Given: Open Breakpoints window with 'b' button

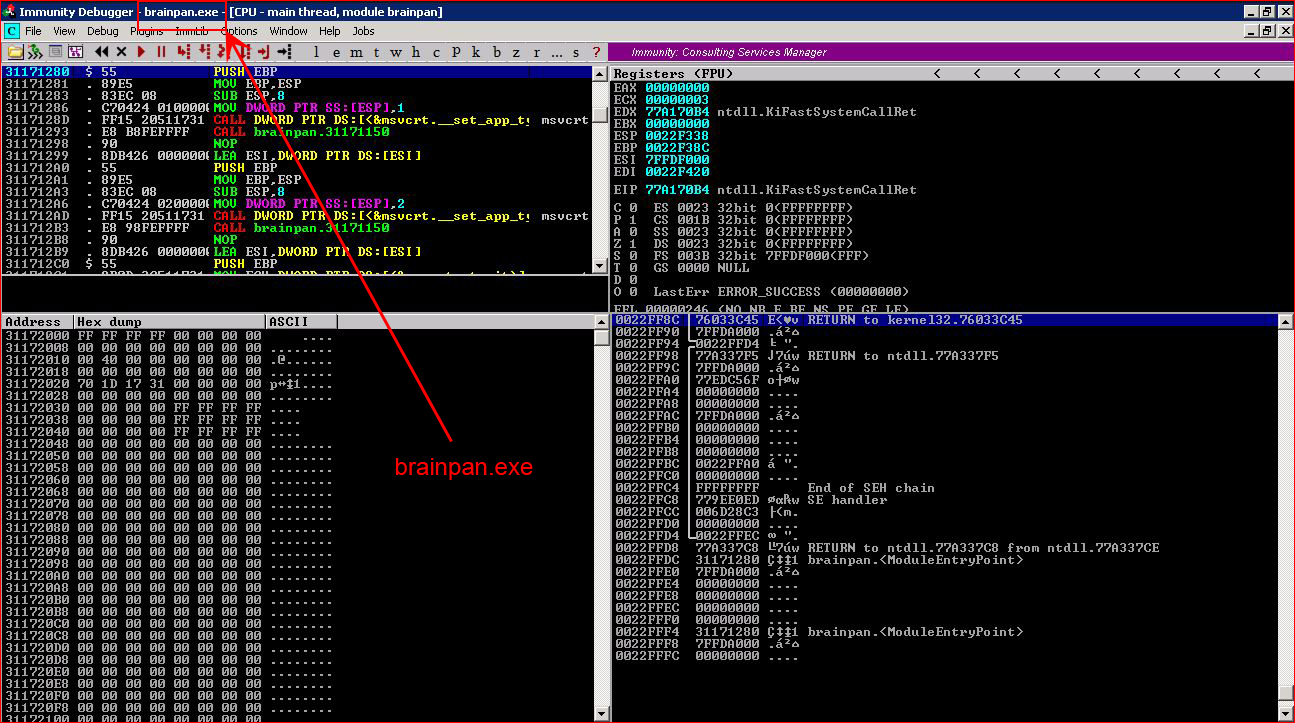Looking at the screenshot, I should tap(496, 51).
